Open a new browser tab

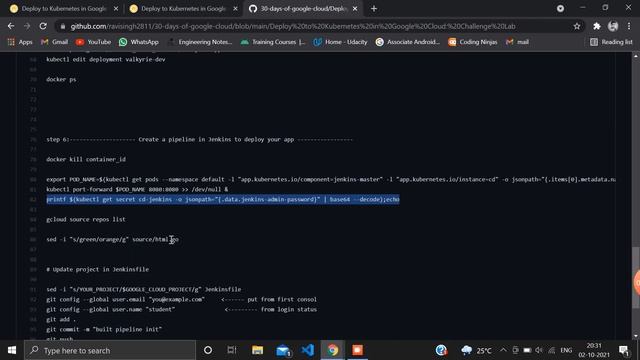point(374,9)
